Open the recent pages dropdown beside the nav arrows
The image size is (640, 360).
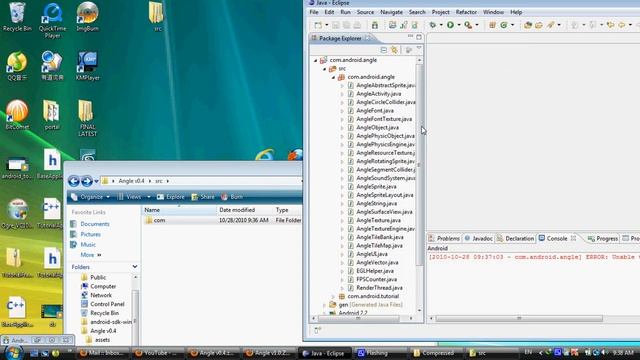click(x=96, y=181)
